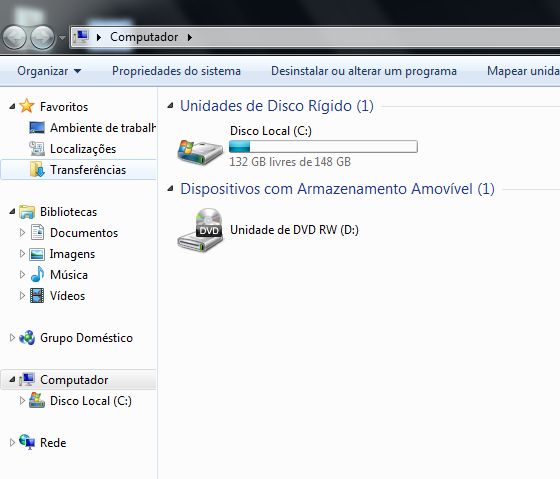The height and width of the screenshot is (479, 560).
Task: Open the Música library
Action: [69, 275]
